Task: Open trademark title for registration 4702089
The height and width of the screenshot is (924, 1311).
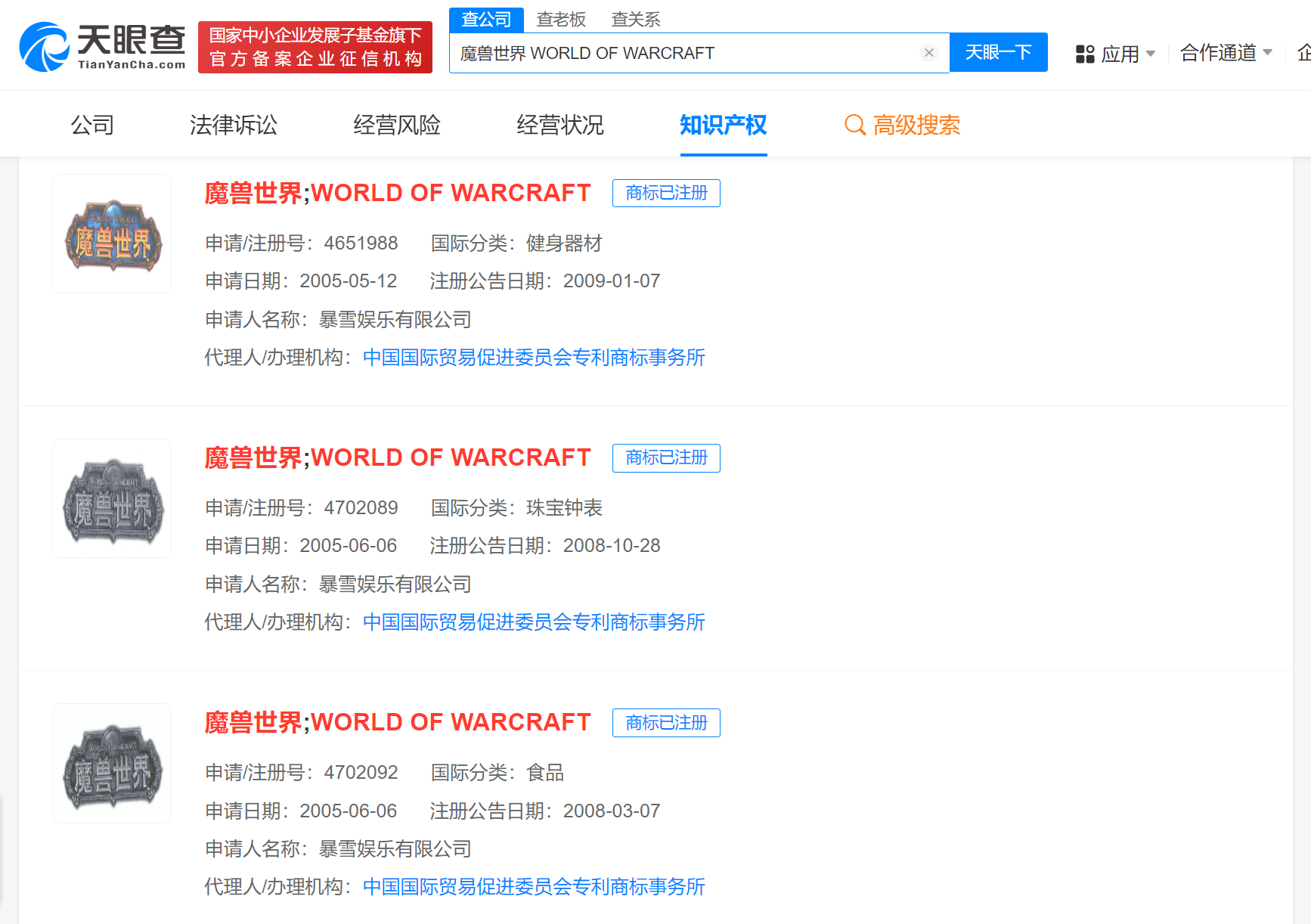Action: click(398, 457)
